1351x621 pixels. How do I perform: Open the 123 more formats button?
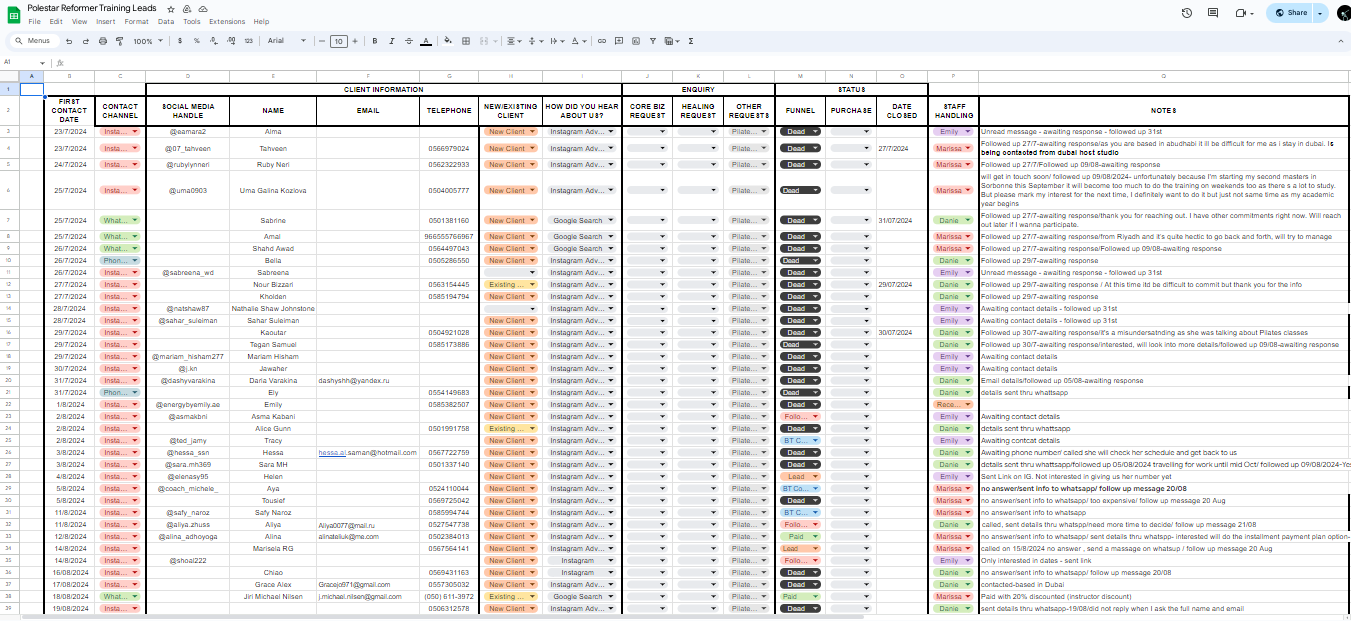(248, 41)
